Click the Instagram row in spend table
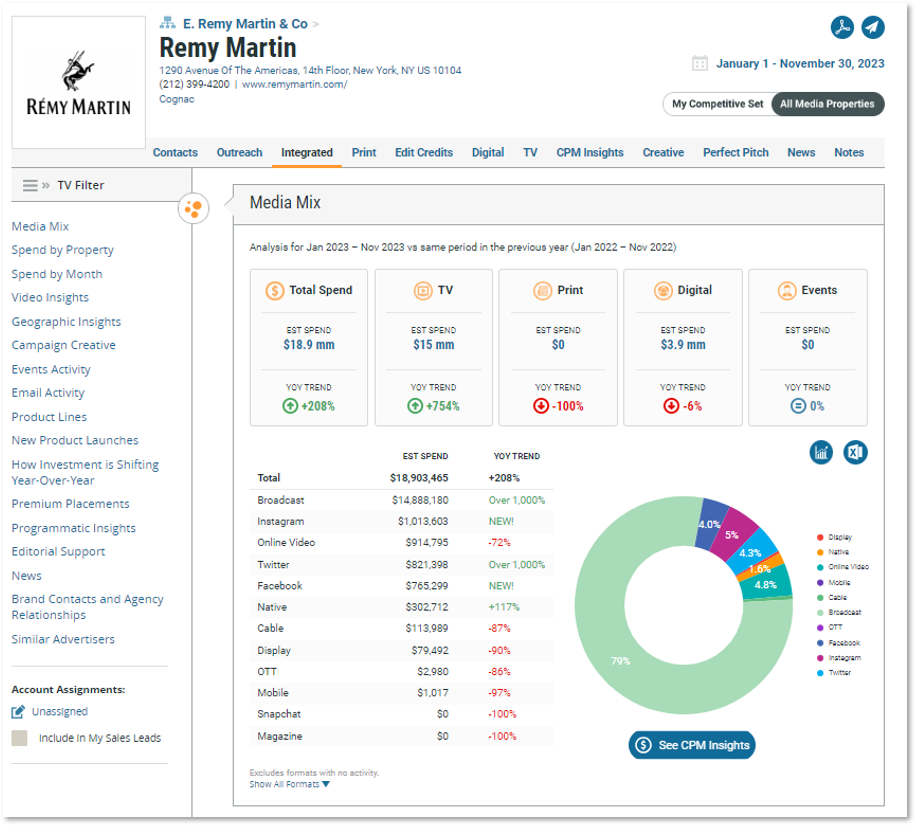The height and width of the screenshot is (826, 916). (401, 522)
